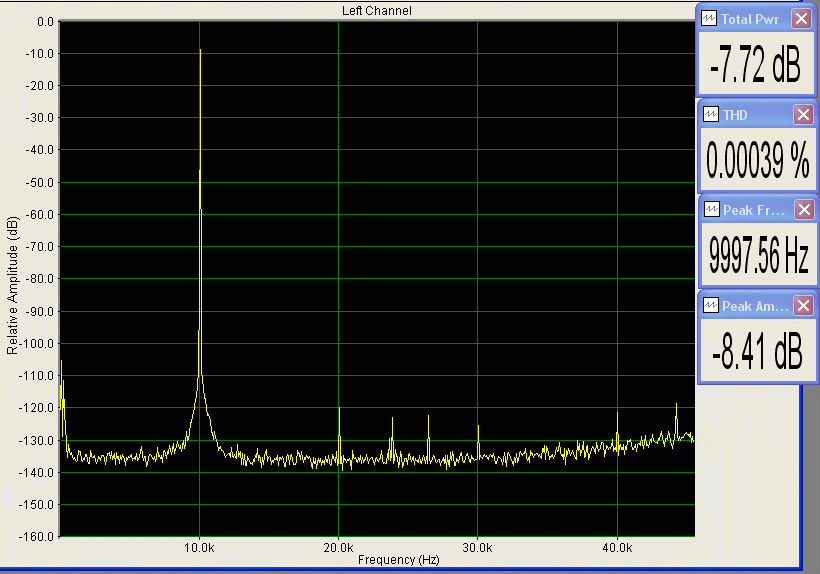Click the THD title bar text
The image size is (820, 574).
(735, 115)
